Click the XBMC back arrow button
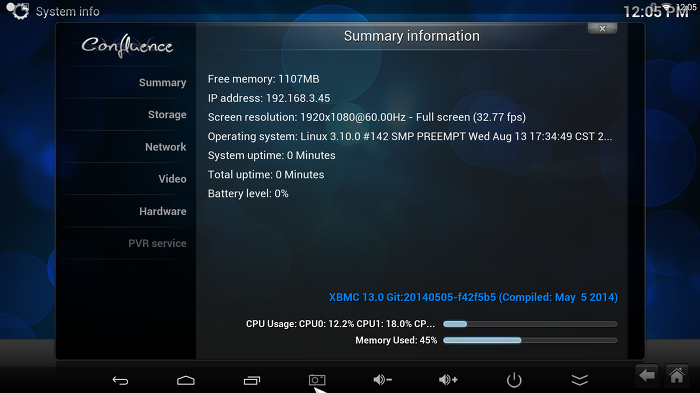 coord(647,376)
